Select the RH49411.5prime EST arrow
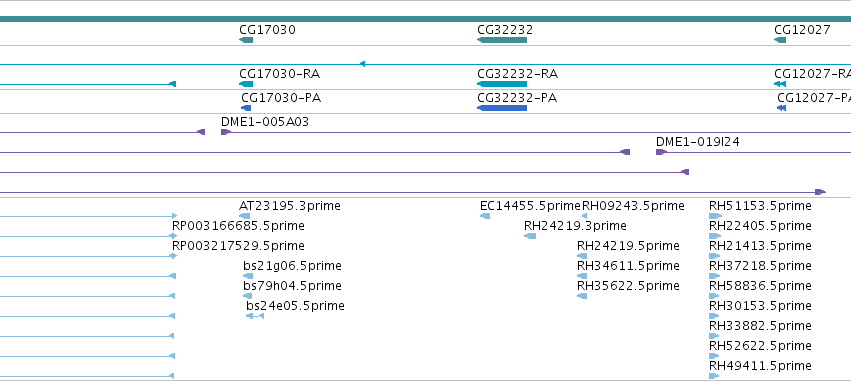 (714, 375)
